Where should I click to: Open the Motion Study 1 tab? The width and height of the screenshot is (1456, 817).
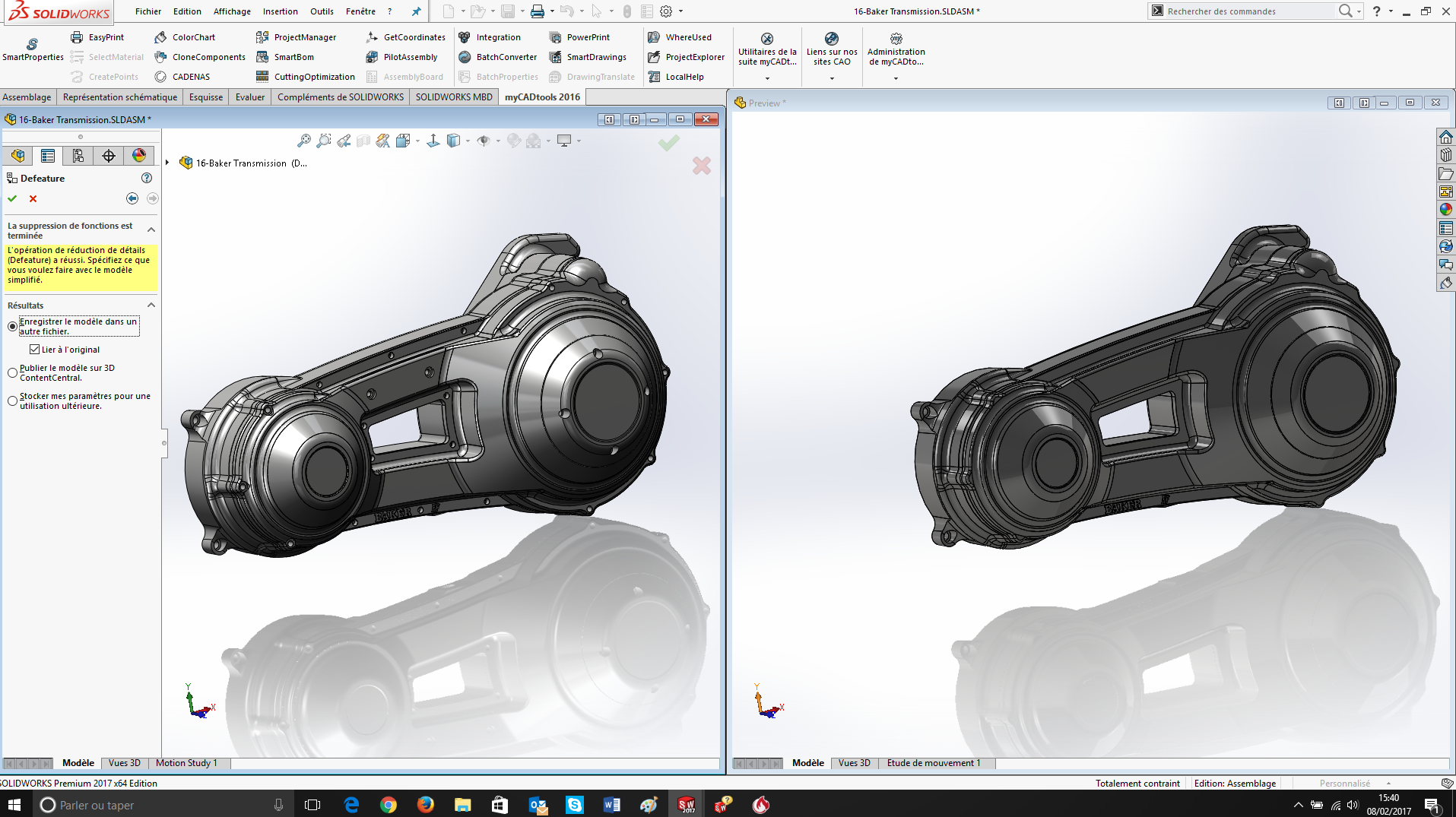[x=186, y=763]
